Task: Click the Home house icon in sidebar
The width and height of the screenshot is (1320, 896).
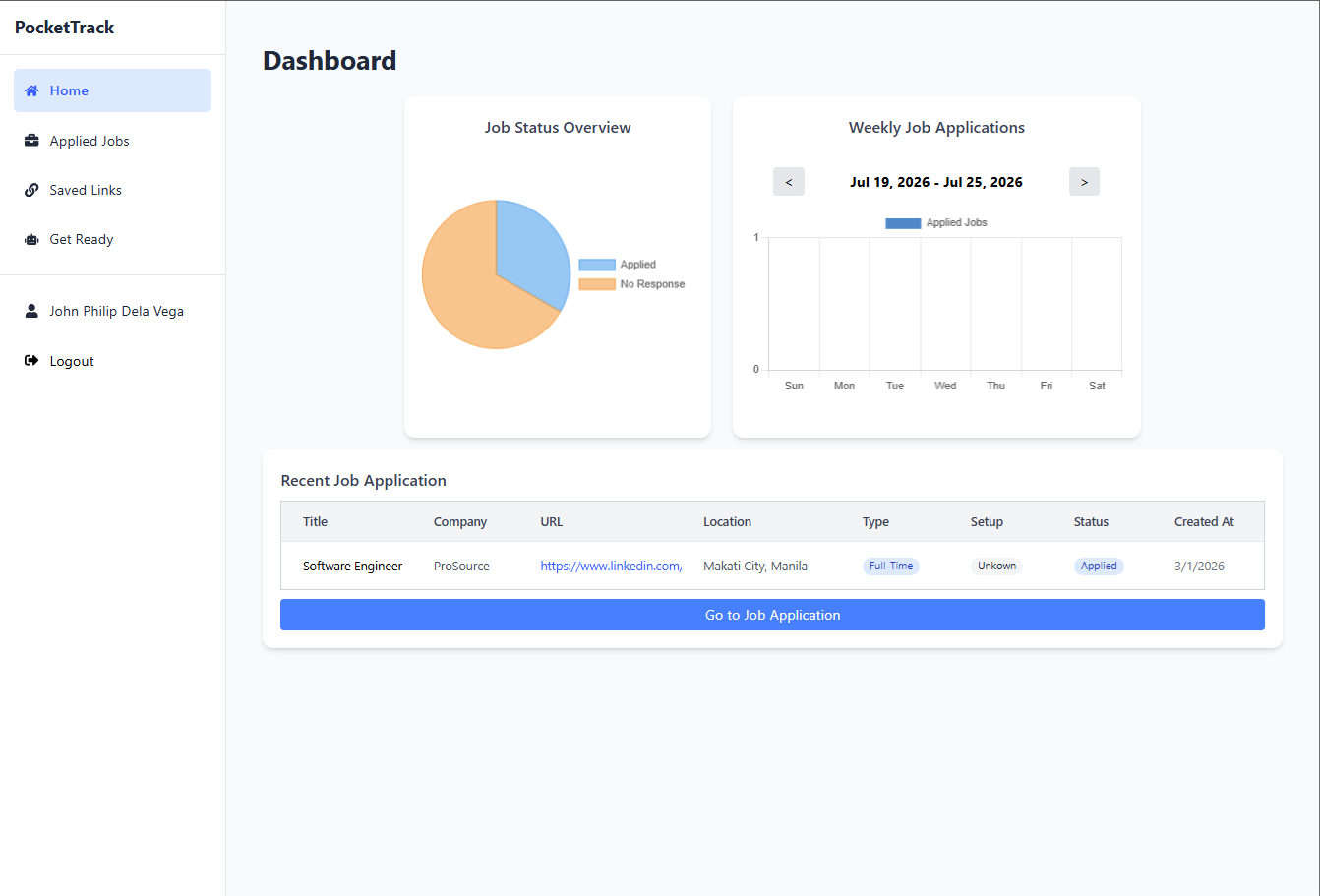Action: click(31, 90)
